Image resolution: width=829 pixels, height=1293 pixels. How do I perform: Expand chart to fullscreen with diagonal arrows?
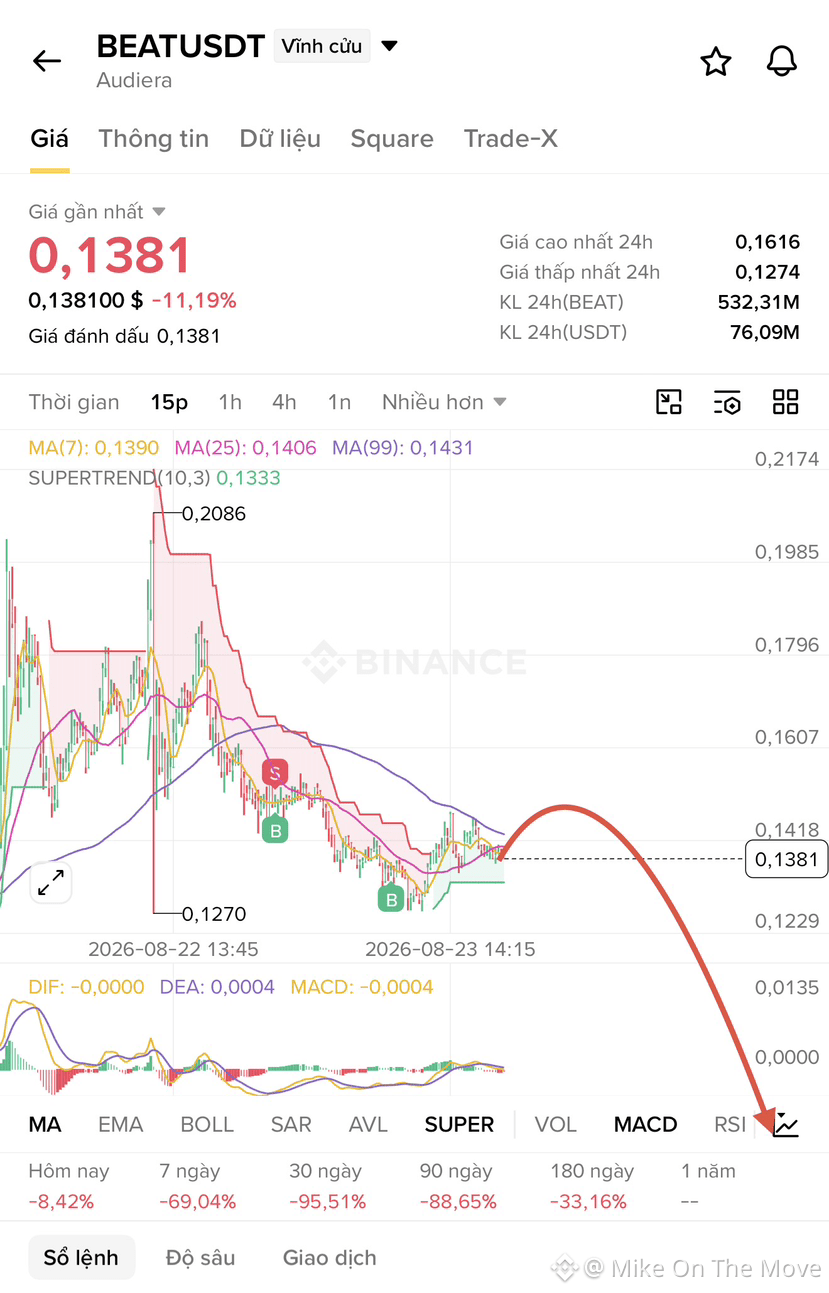(x=51, y=882)
